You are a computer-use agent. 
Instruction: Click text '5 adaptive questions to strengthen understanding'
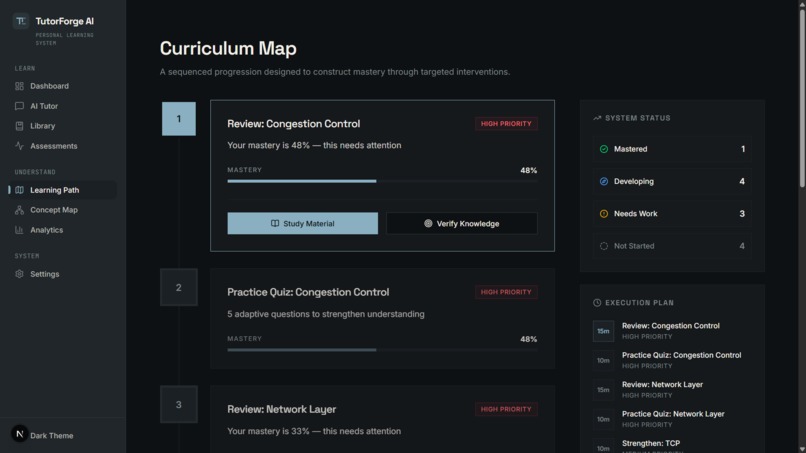pos(326,314)
